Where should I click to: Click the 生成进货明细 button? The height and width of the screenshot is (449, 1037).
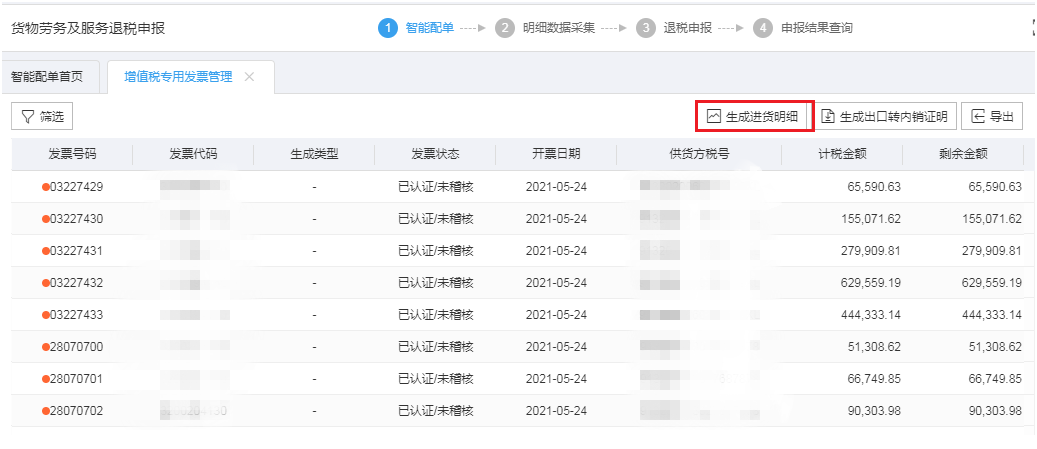tap(754, 117)
